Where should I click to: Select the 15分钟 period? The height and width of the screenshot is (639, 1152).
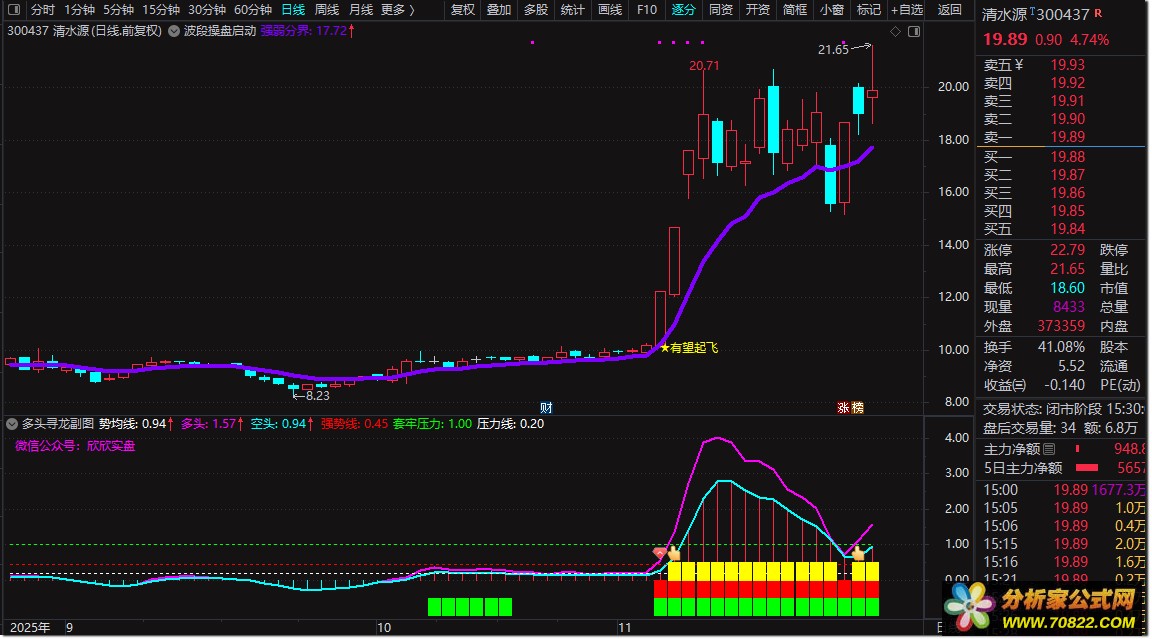[x=161, y=10]
